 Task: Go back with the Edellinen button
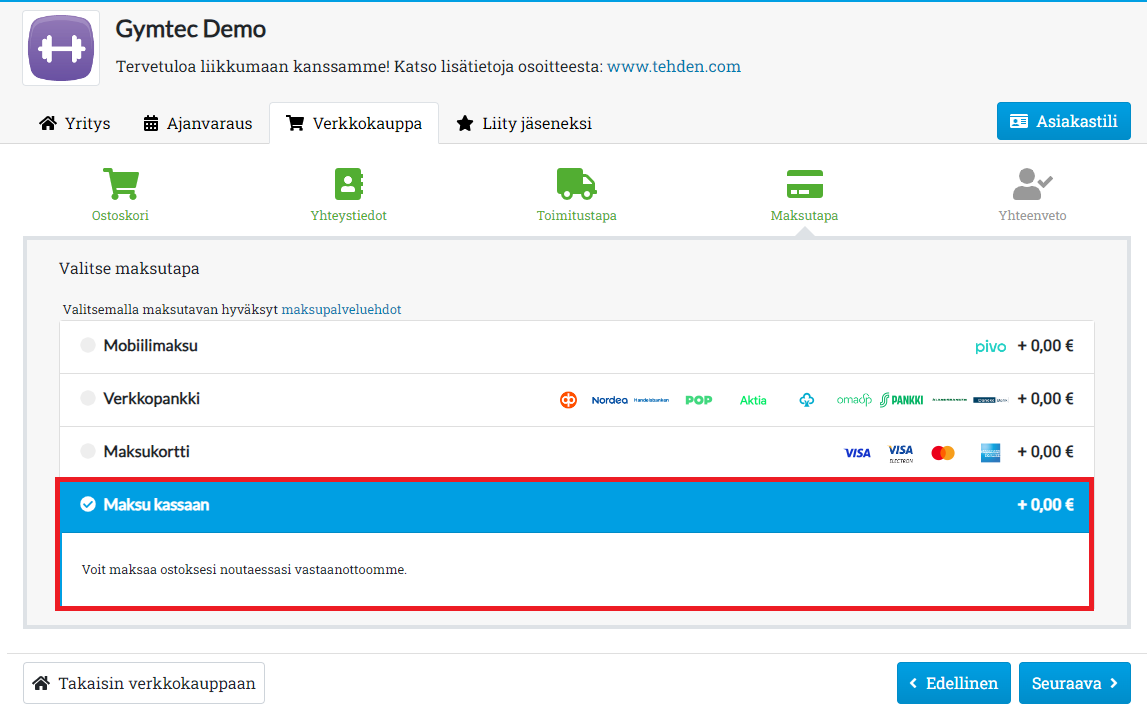pyautogui.click(x=953, y=683)
